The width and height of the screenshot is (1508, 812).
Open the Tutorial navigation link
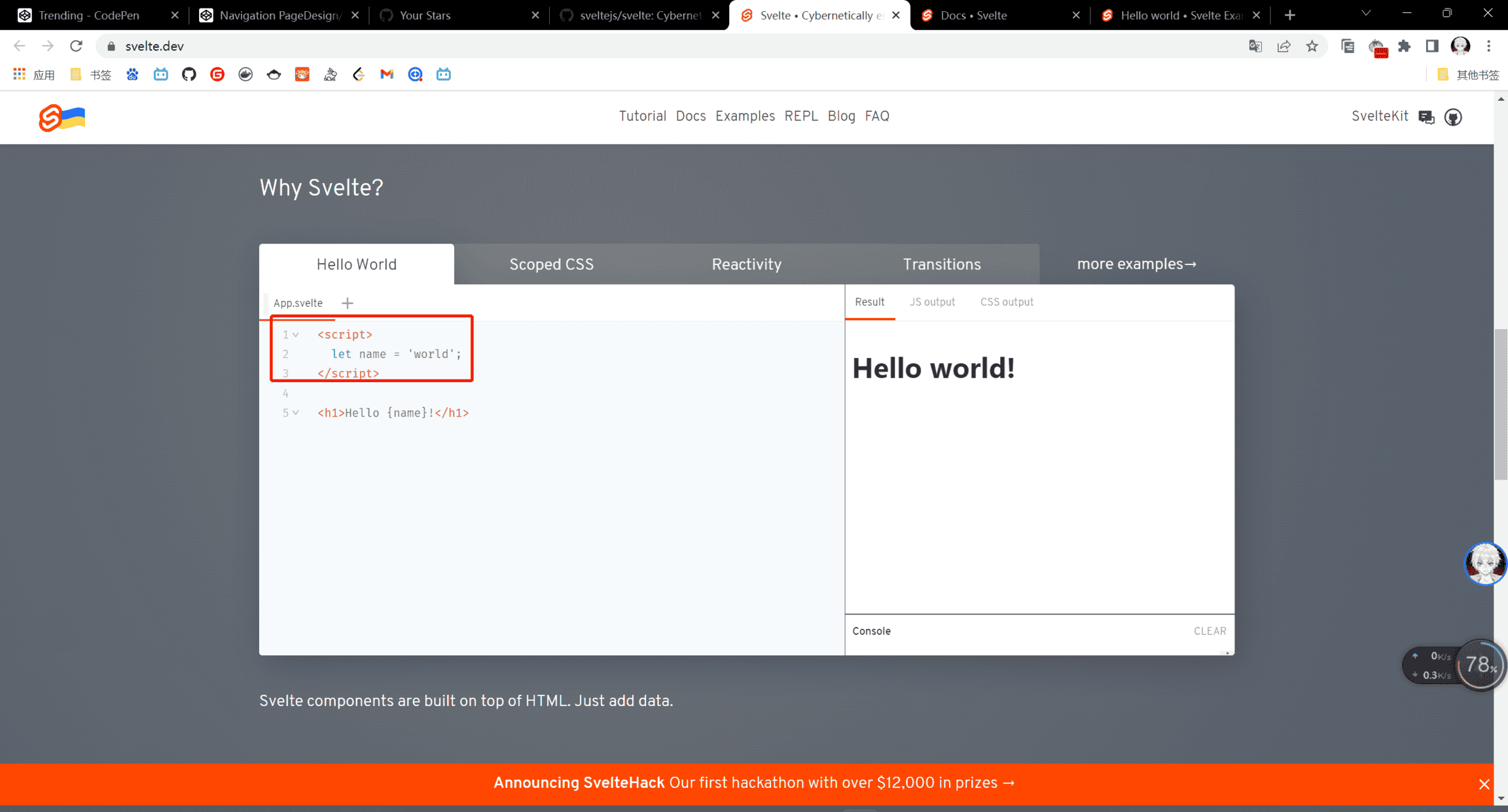(x=642, y=116)
